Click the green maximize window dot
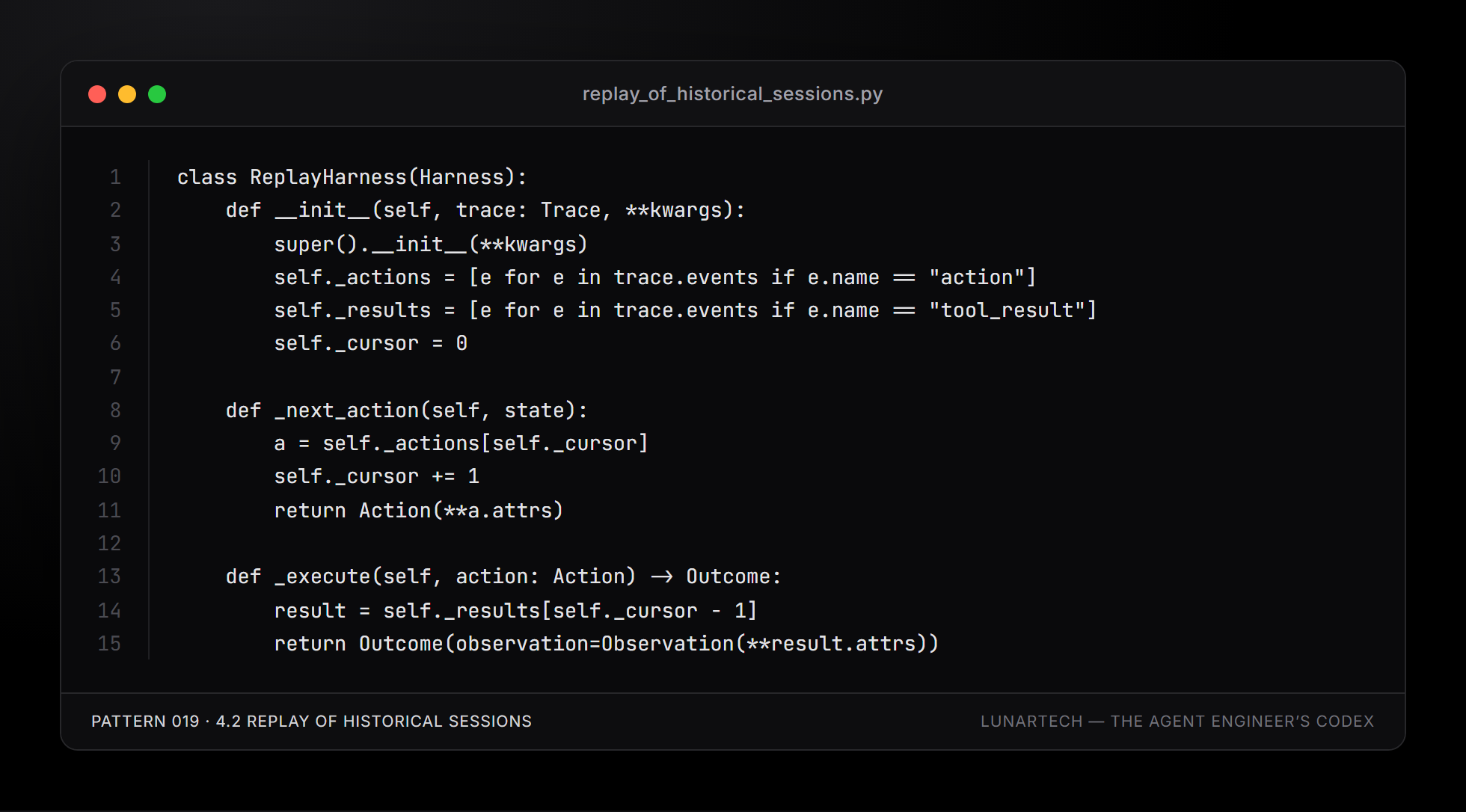Viewport: 1466px width, 812px height. (157, 94)
